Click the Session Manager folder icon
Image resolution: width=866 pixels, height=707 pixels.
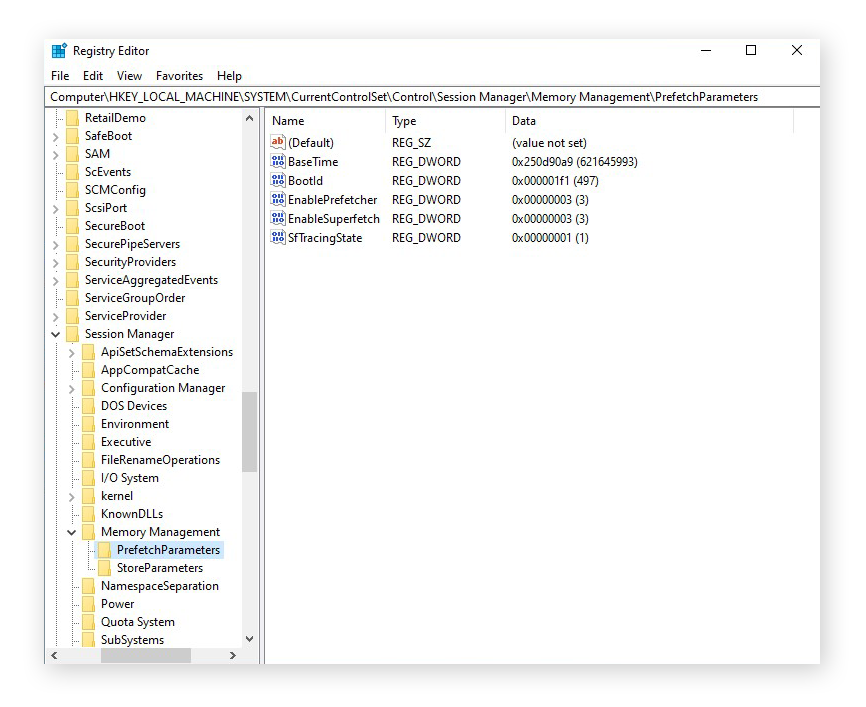[x=72, y=334]
